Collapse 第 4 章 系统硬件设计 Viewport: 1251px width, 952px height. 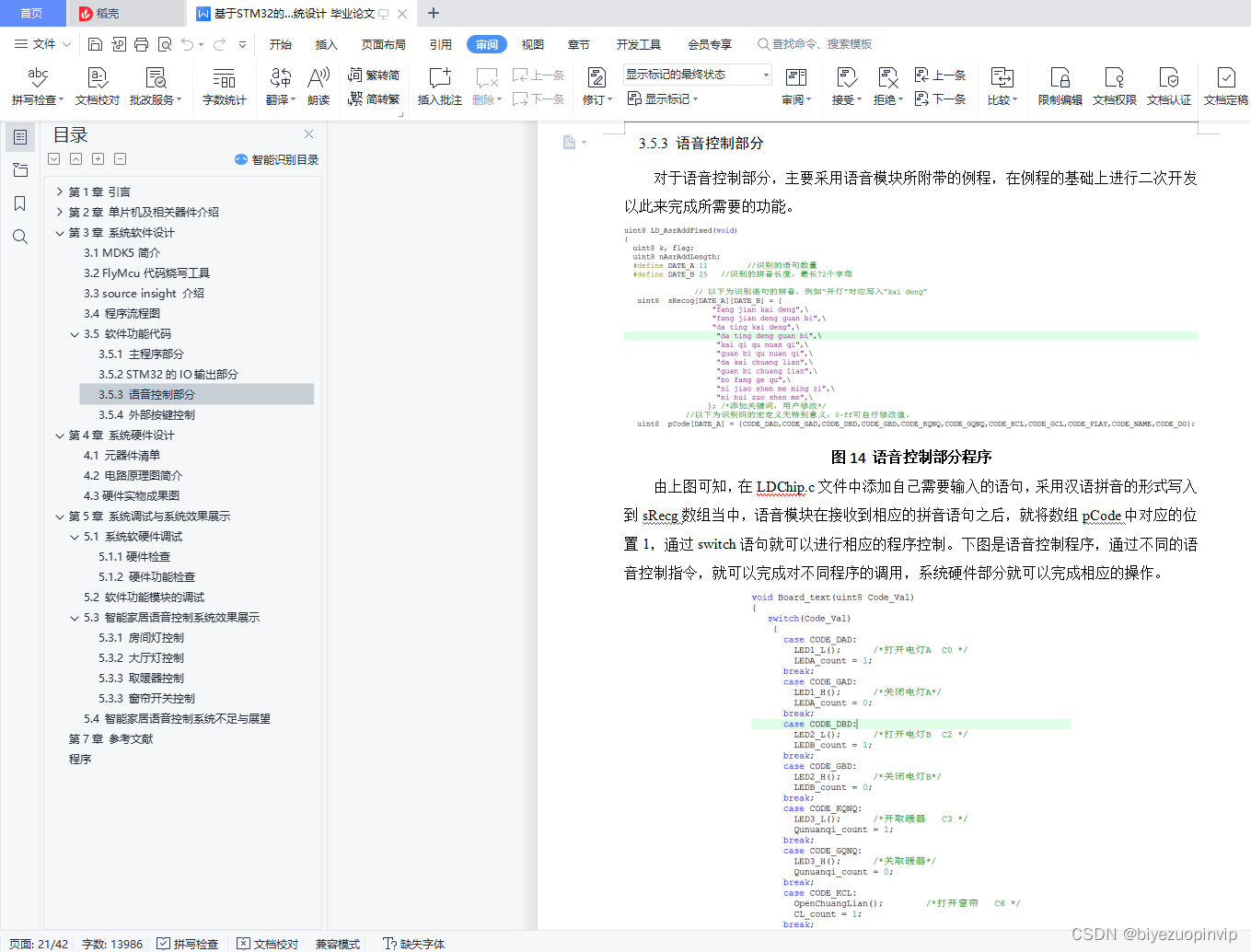coord(60,435)
